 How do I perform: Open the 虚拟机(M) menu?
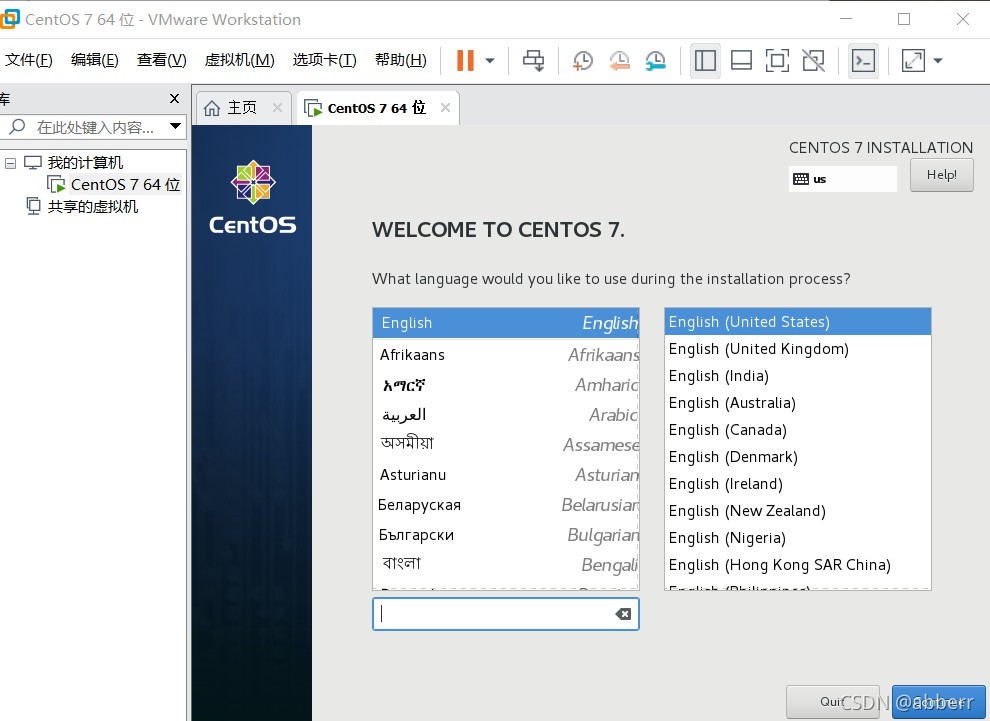tap(239, 60)
